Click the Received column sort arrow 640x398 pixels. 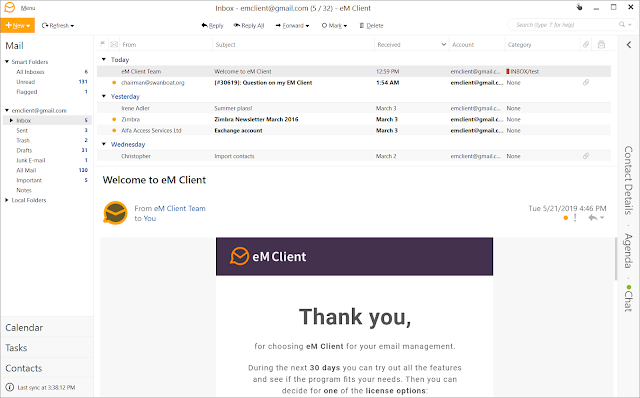click(444, 44)
